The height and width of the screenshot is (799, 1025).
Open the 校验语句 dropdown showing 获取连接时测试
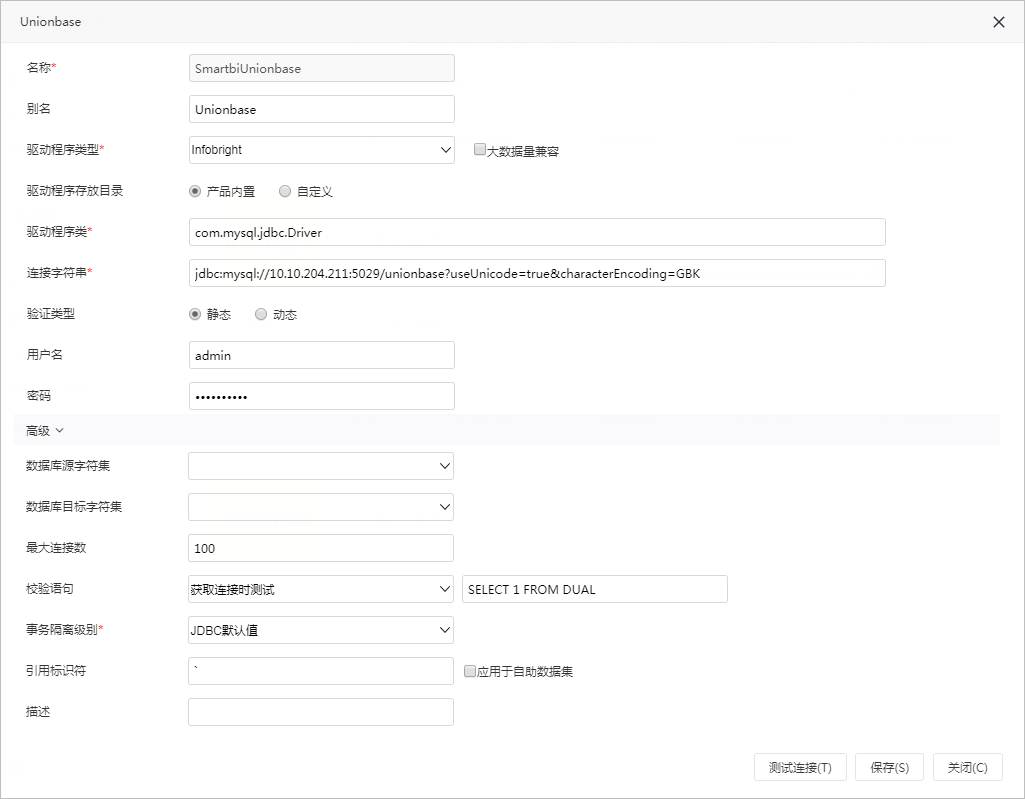(x=321, y=589)
